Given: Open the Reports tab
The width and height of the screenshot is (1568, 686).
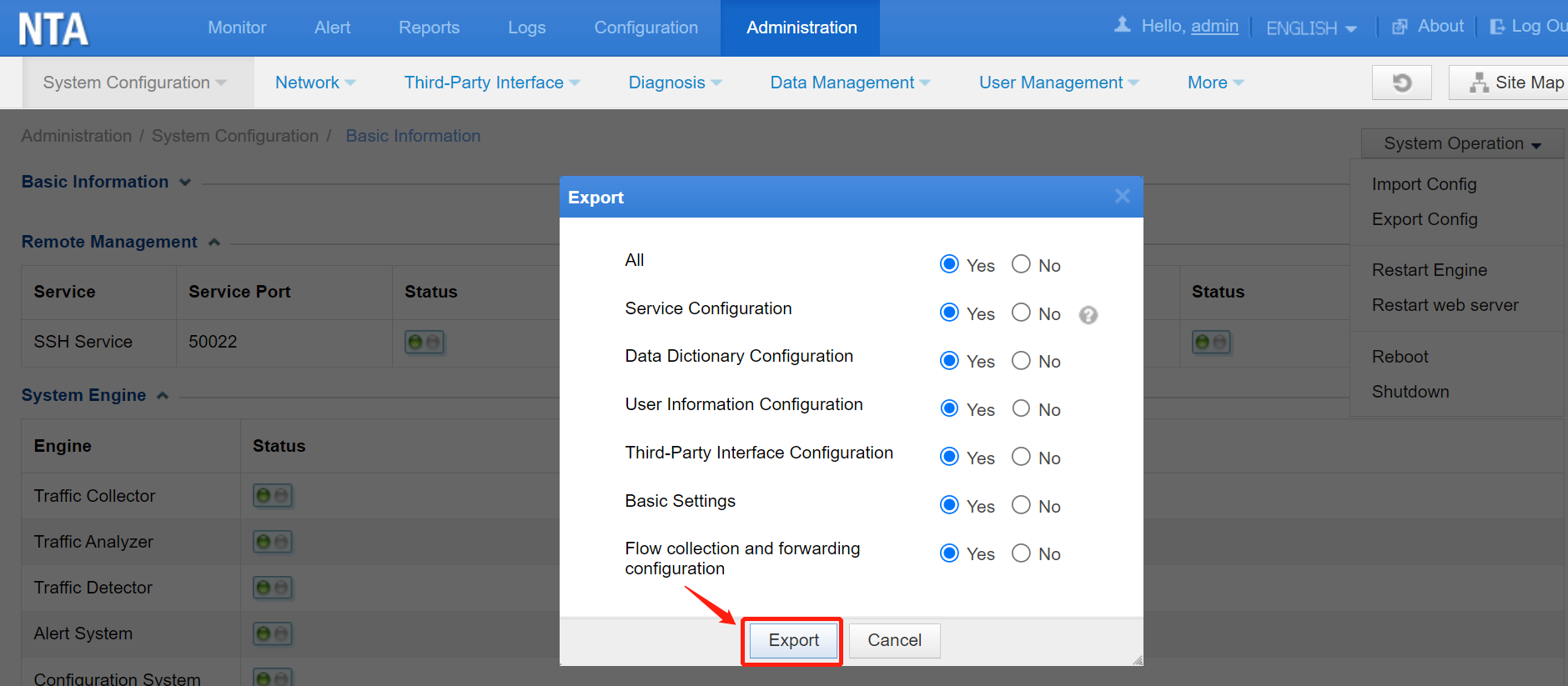Looking at the screenshot, I should (429, 28).
